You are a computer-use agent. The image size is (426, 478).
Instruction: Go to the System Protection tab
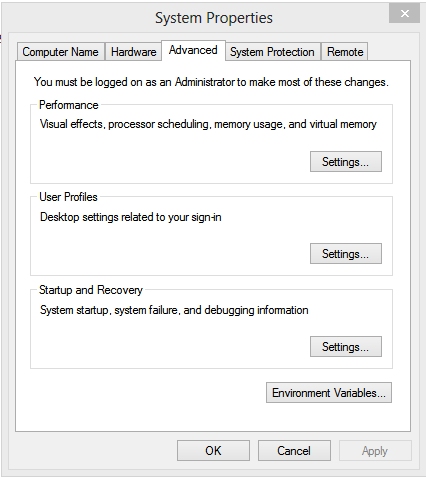tap(272, 52)
